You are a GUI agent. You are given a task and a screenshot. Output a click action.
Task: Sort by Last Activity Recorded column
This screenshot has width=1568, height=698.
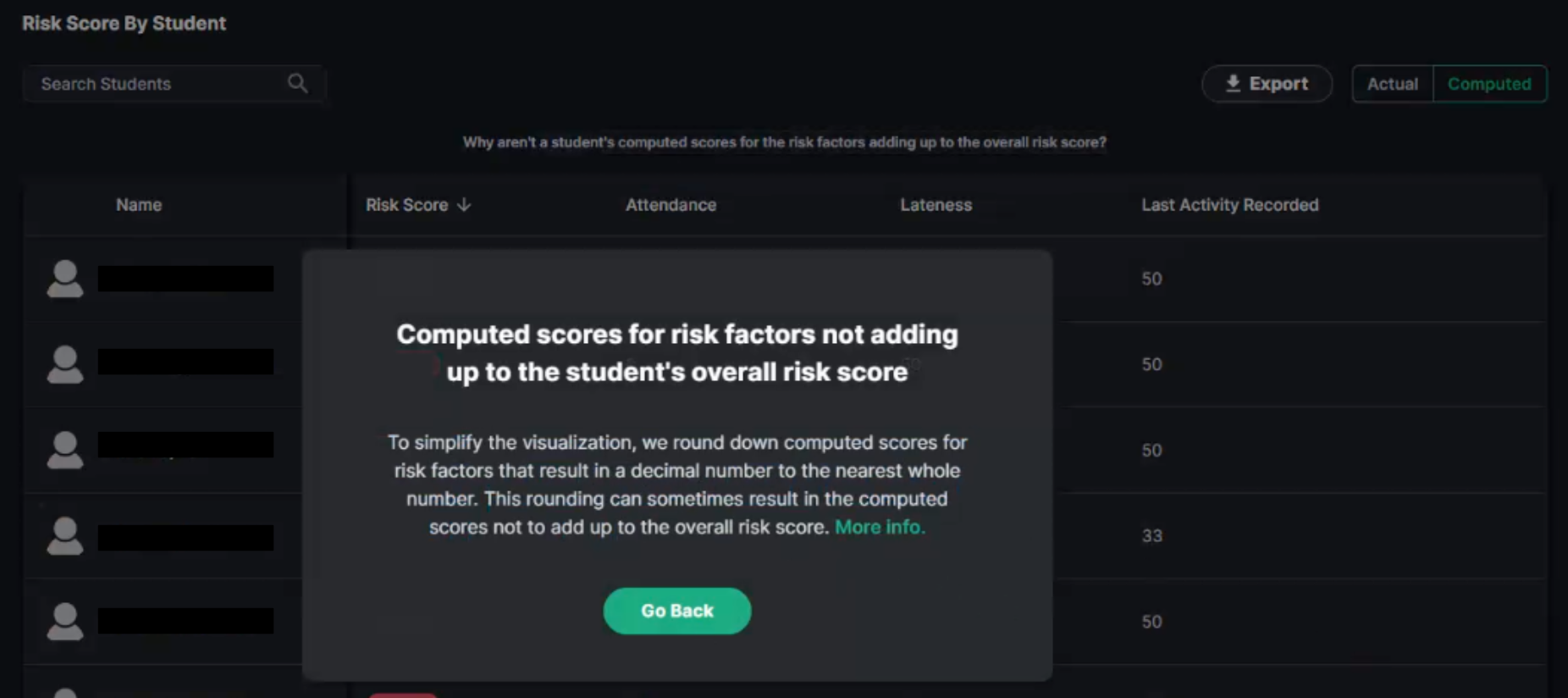1229,205
